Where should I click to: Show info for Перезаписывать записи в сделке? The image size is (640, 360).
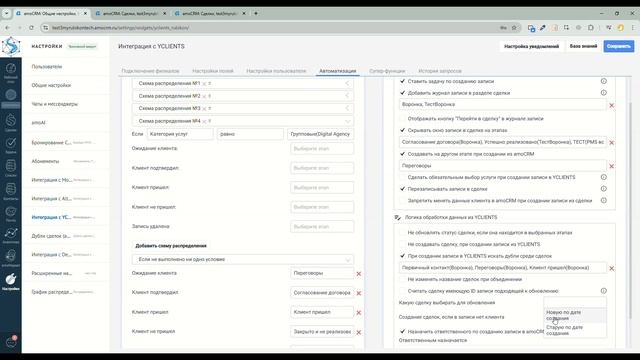(x=604, y=189)
